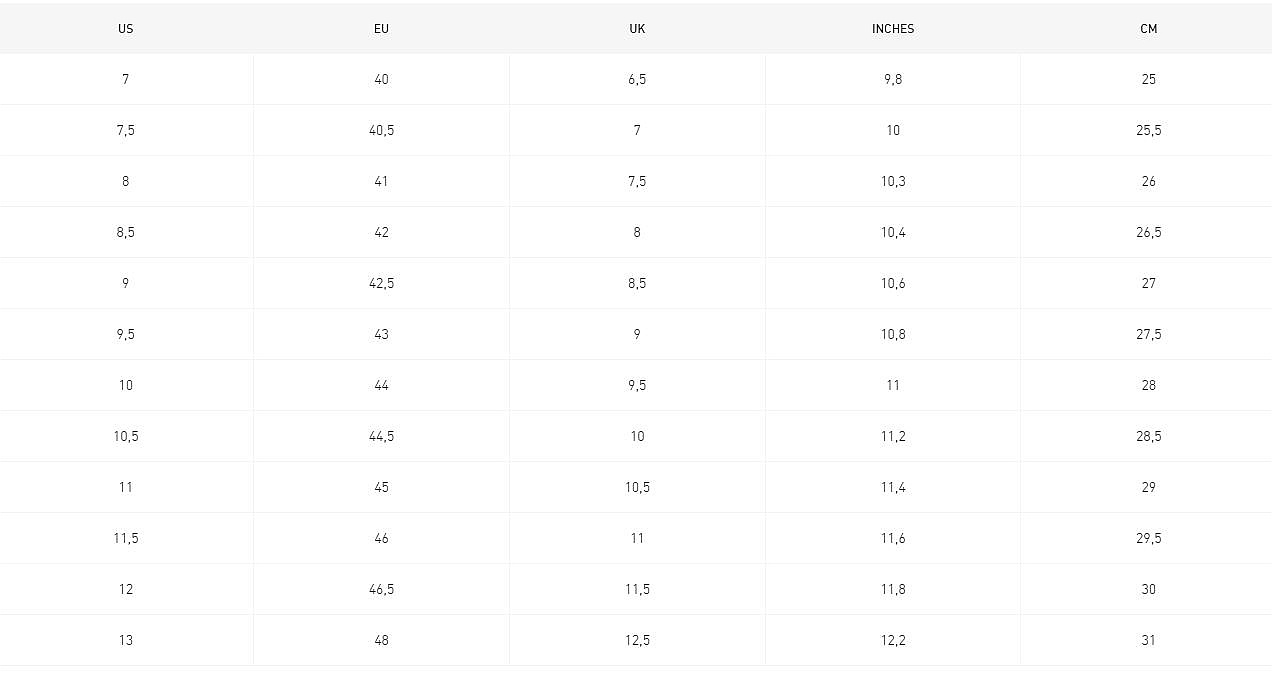Select the EU size 46,5 cell
The width and height of the screenshot is (1272, 678).
(x=381, y=589)
